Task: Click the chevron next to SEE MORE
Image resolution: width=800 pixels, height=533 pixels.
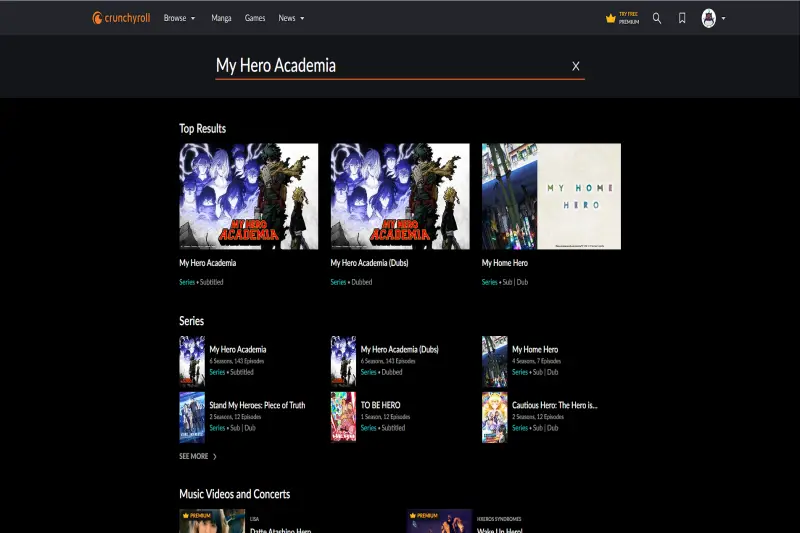Action: tap(214, 456)
